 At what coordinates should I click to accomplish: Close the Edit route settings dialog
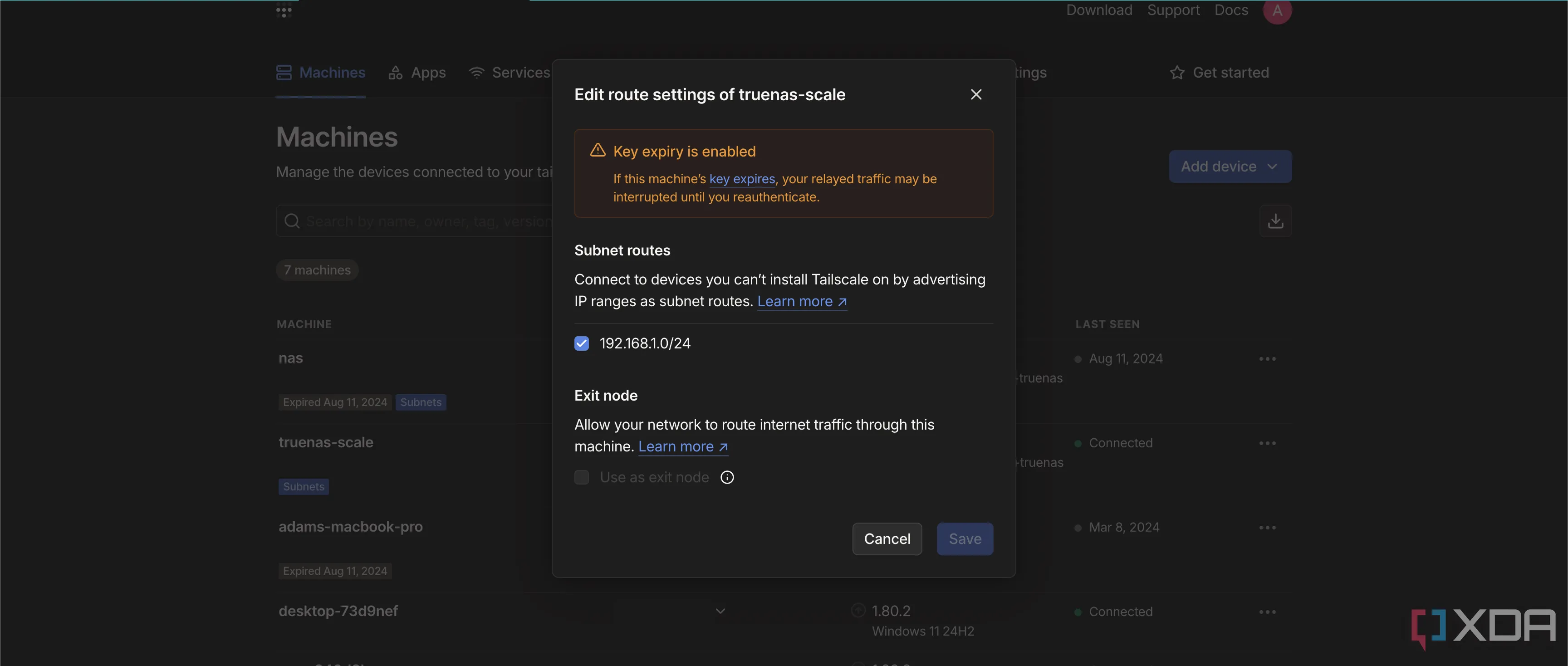point(976,94)
